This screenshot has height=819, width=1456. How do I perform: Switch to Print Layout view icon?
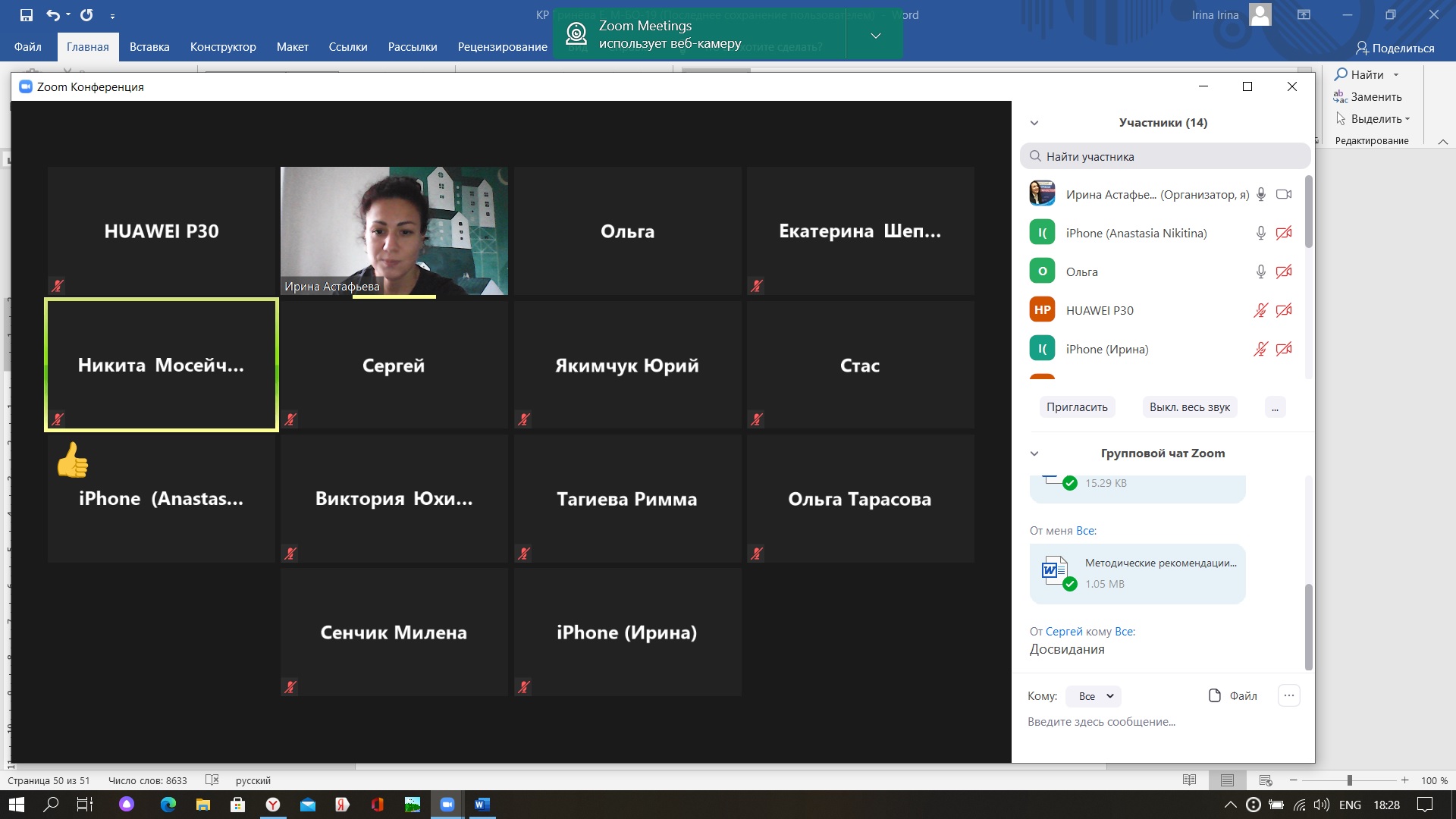click(1227, 780)
